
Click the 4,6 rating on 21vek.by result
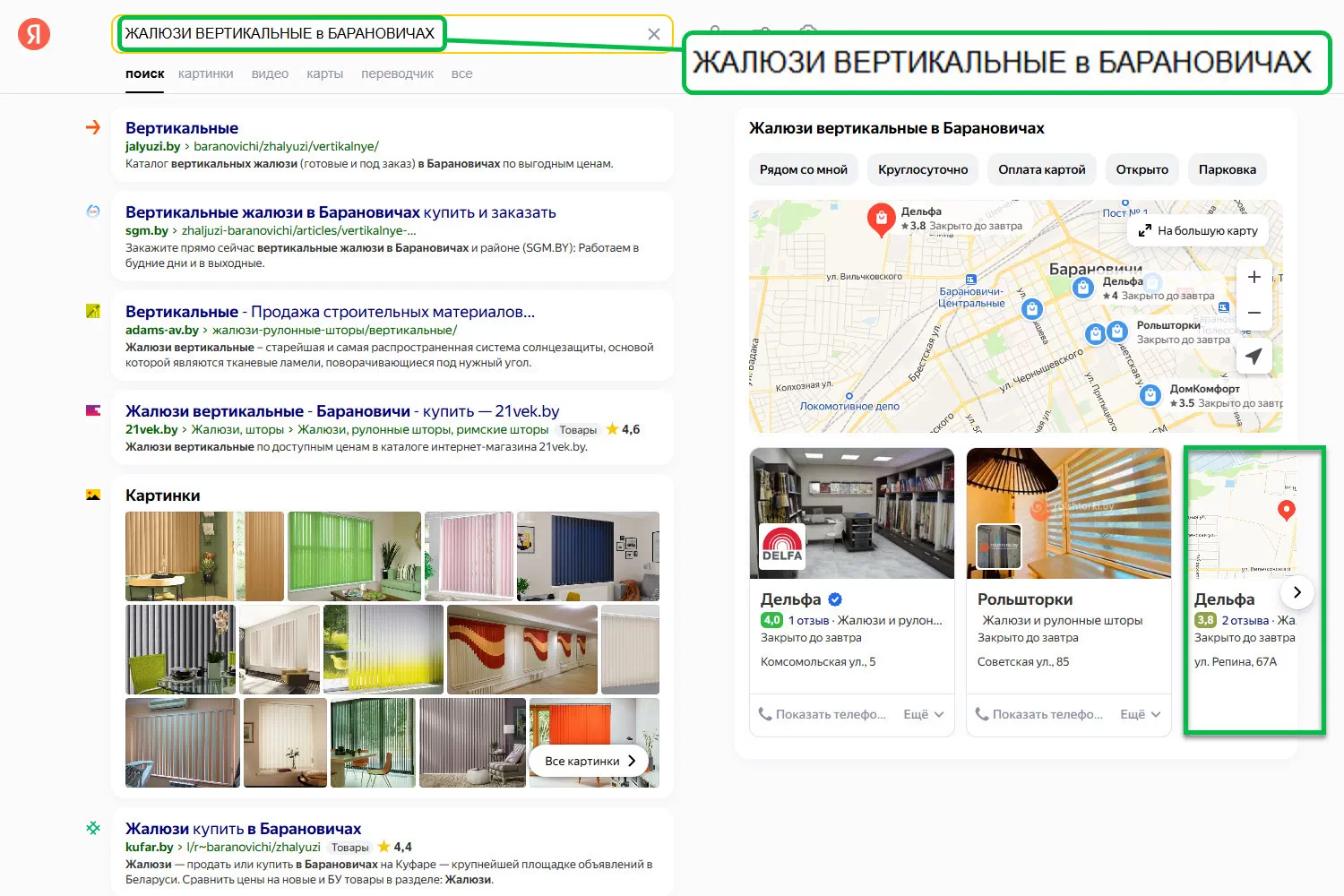pos(624,429)
